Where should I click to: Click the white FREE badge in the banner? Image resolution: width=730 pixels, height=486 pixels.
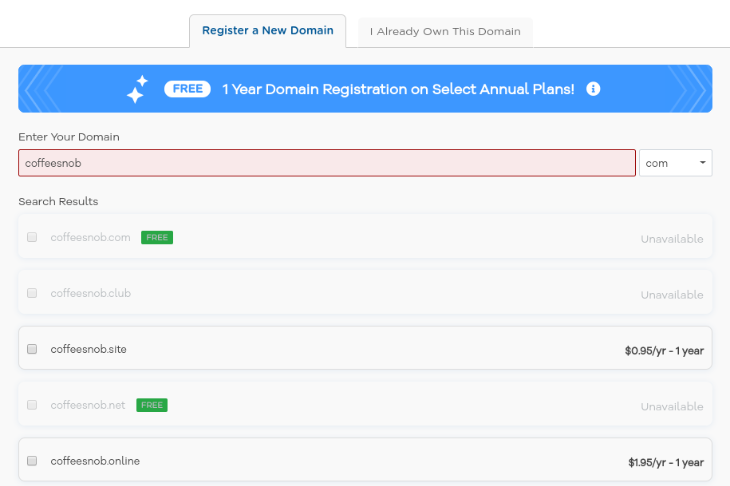click(187, 89)
